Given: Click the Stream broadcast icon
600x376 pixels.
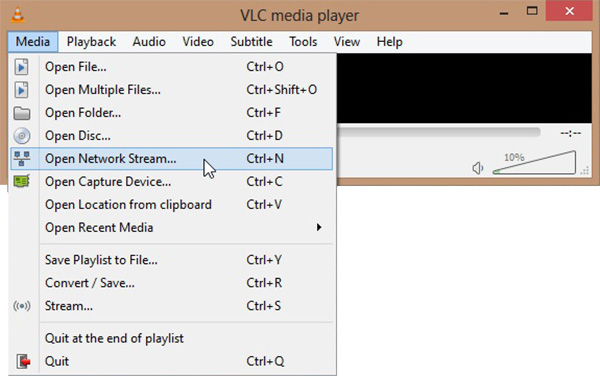Looking at the screenshot, I should (x=22, y=306).
